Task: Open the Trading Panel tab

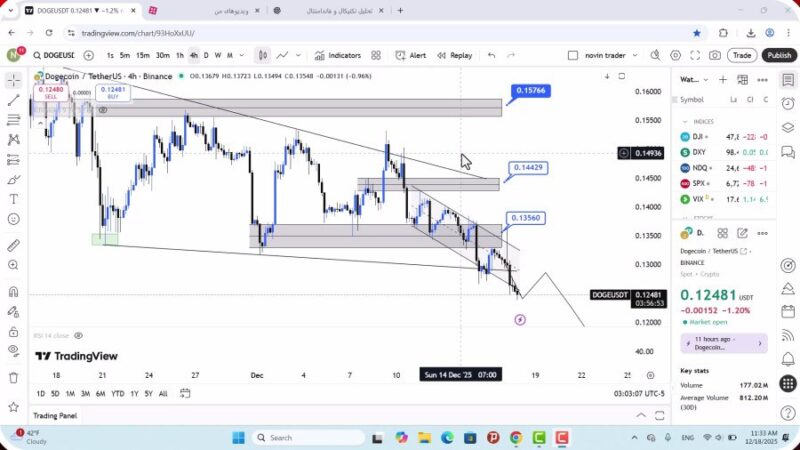Action: pyautogui.click(x=55, y=415)
